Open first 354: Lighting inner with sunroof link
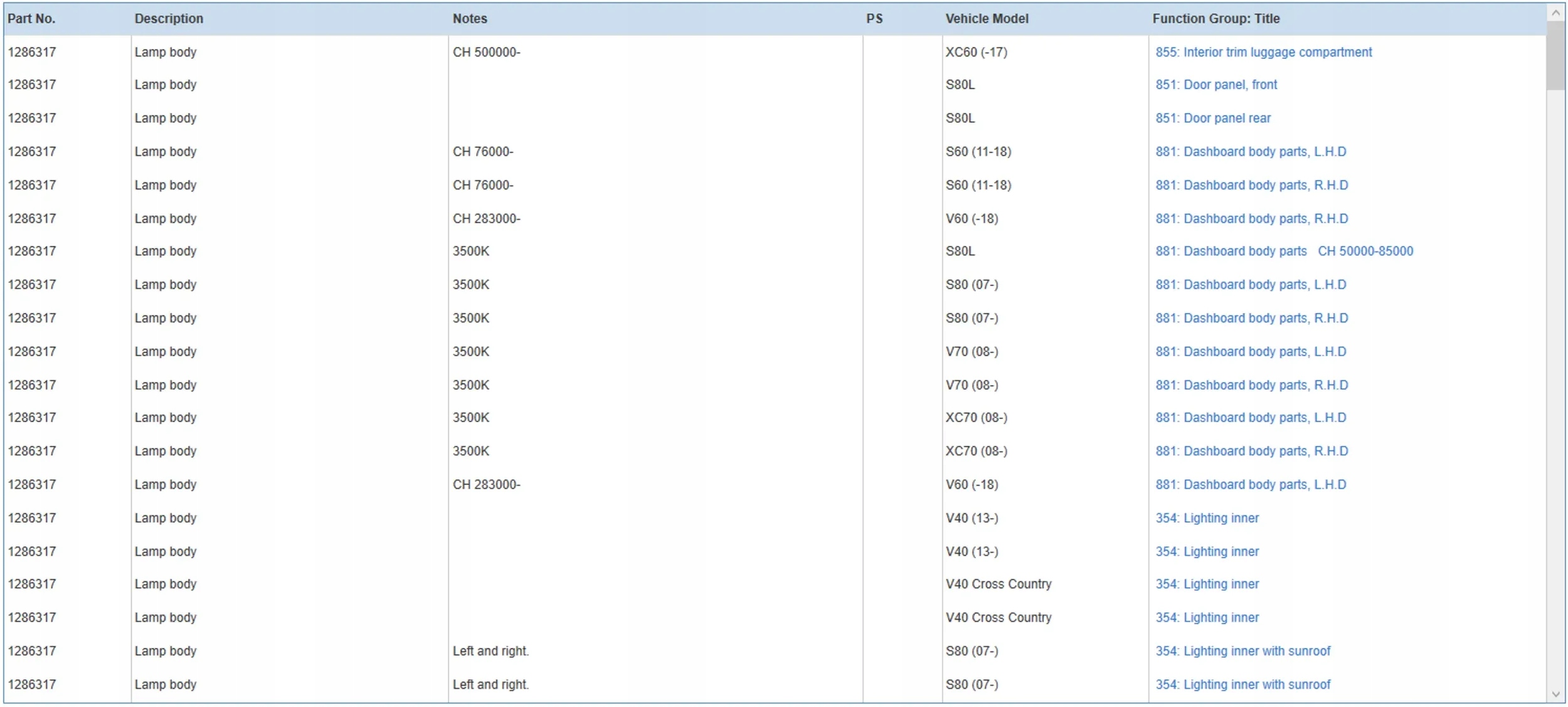The image size is (1568, 707). pyautogui.click(x=1242, y=651)
